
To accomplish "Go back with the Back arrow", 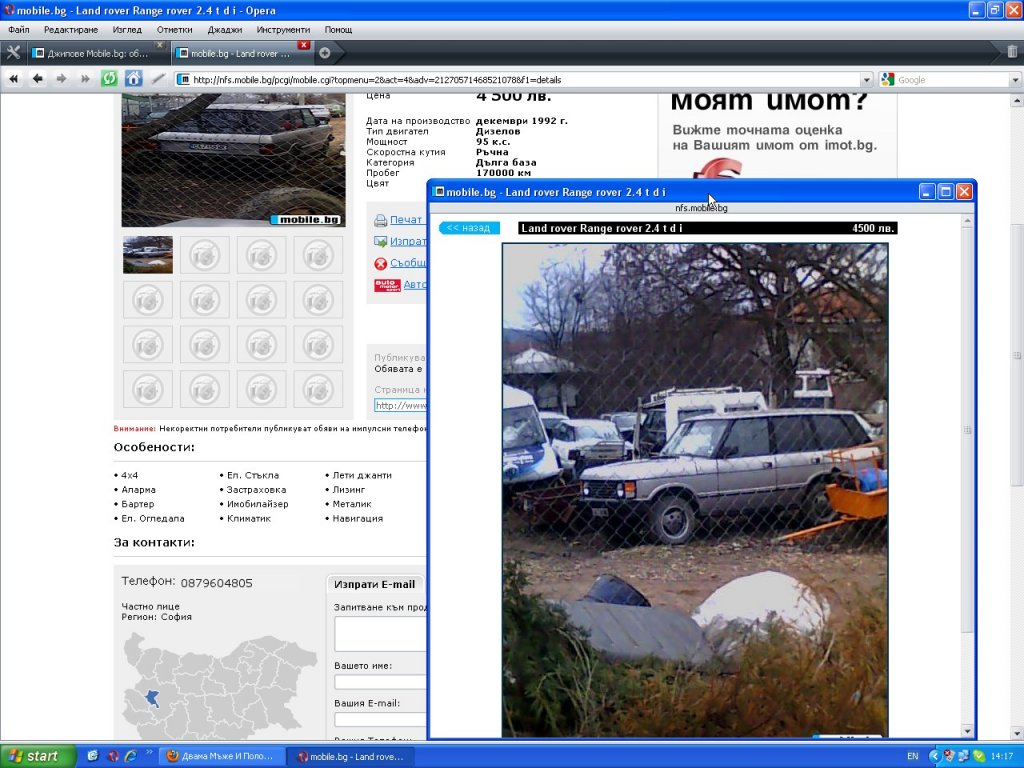I will [x=38, y=79].
